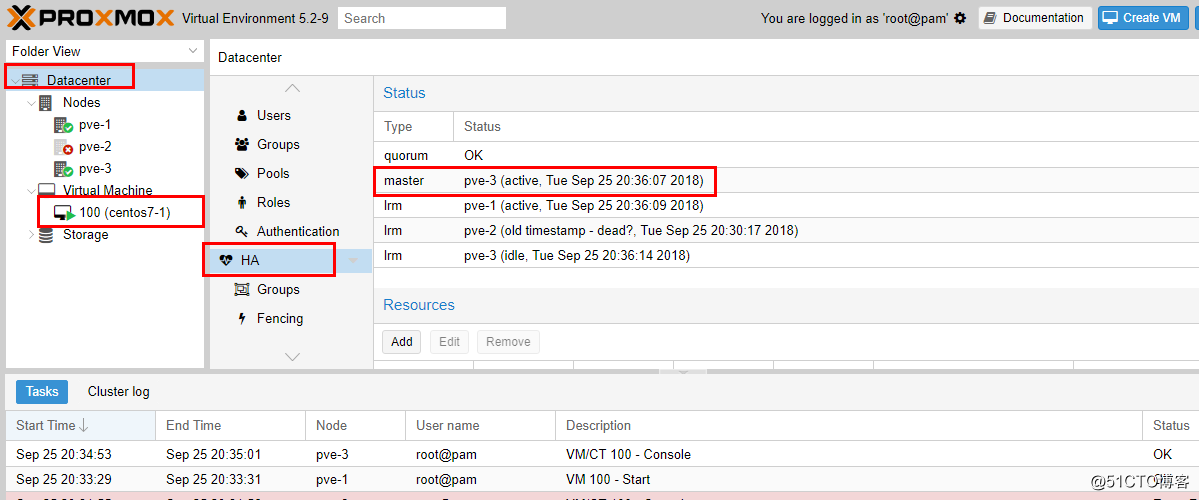This screenshot has height=500, width=1199.
Task: Click the Authentication key icon
Action: click(242, 231)
